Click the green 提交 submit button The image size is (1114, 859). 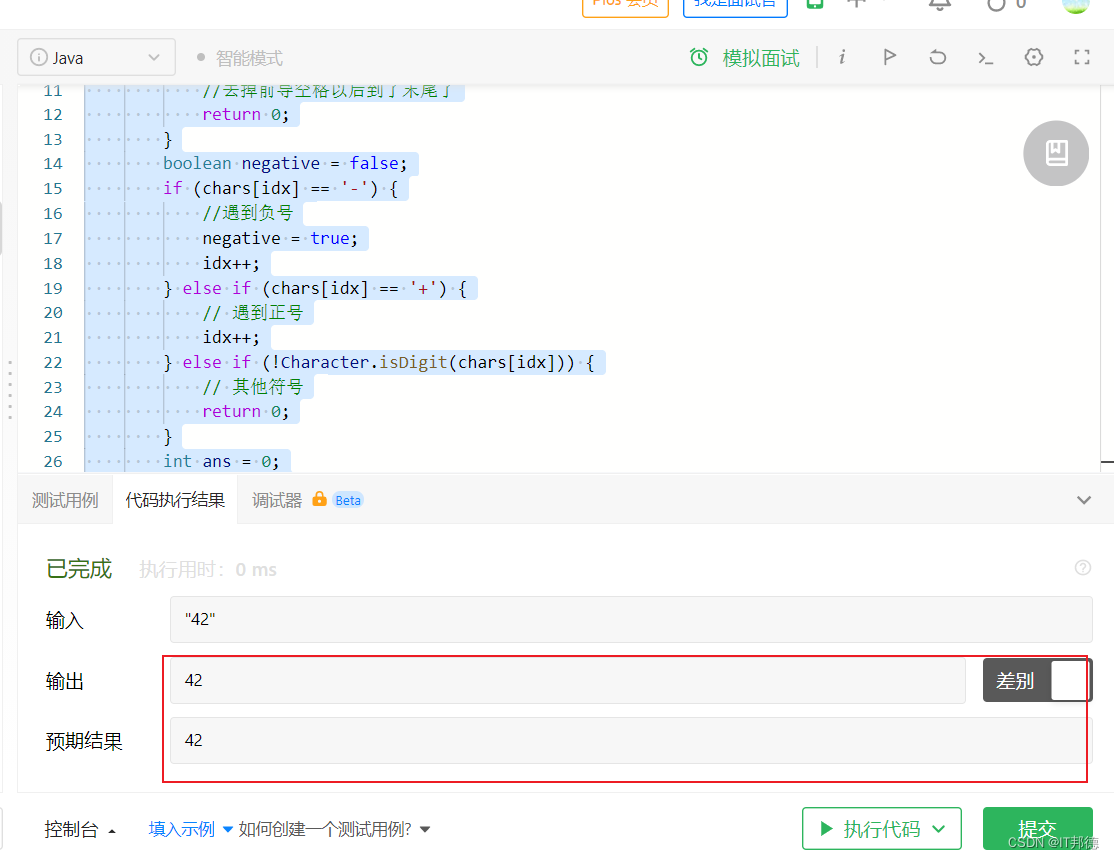pyautogui.click(x=1037, y=828)
